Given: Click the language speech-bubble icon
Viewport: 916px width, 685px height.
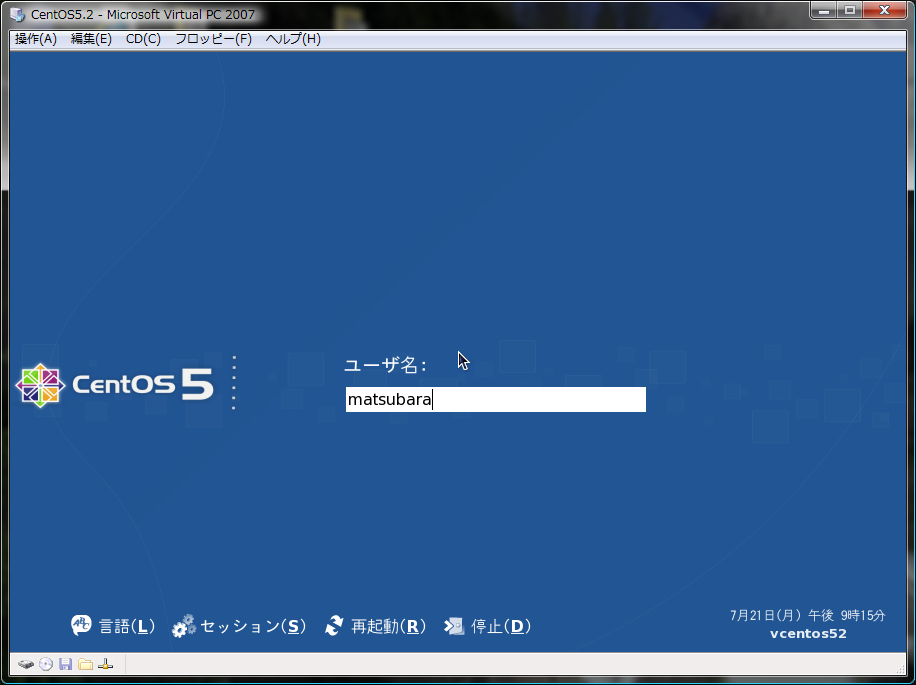Looking at the screenshot, I should [81, 625].
